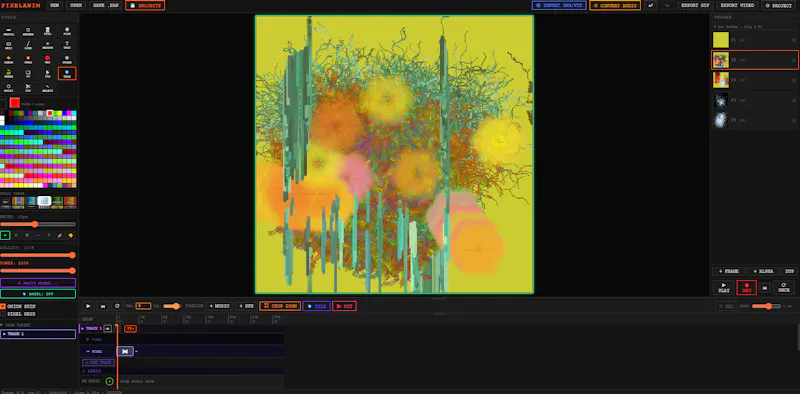
Task: Click the pixel clip on timeline
Action: pyautogui.click(x=126, y=351)
